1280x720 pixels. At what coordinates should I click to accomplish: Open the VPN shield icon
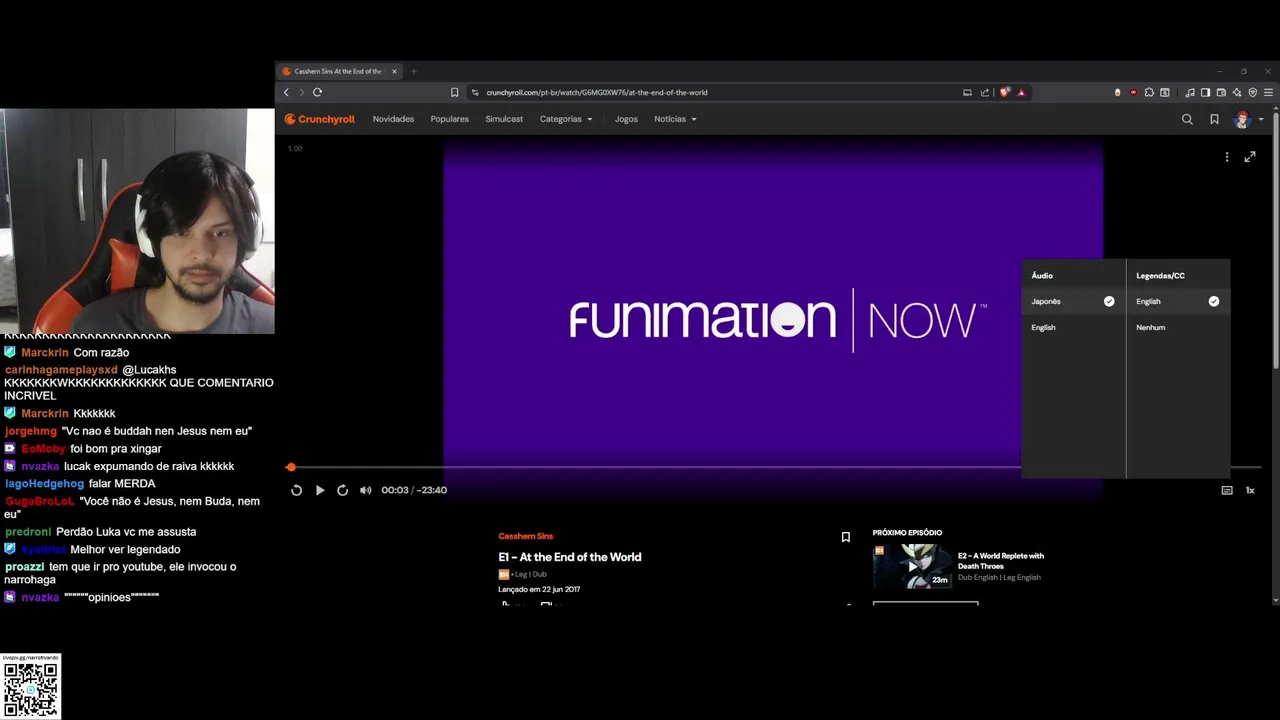coord(1253,92)
